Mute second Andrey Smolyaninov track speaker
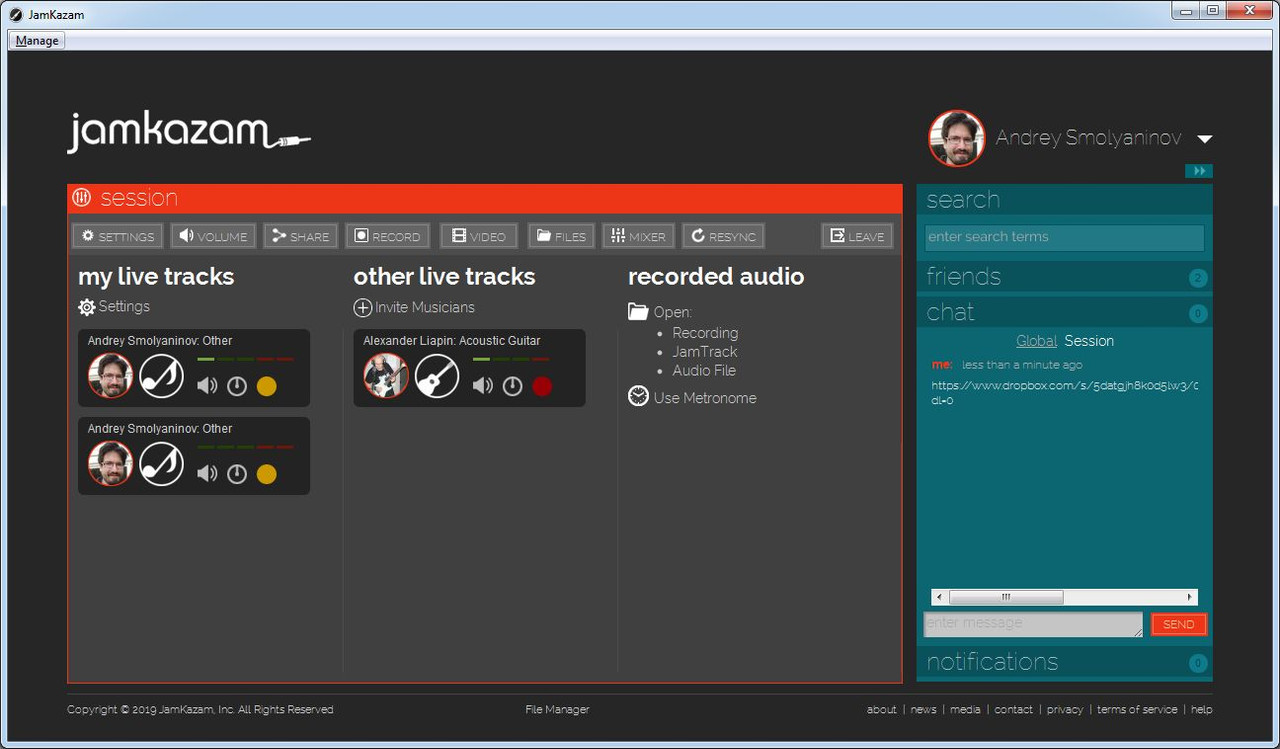This screenshot has width=1280, height=749. point(207,474)
